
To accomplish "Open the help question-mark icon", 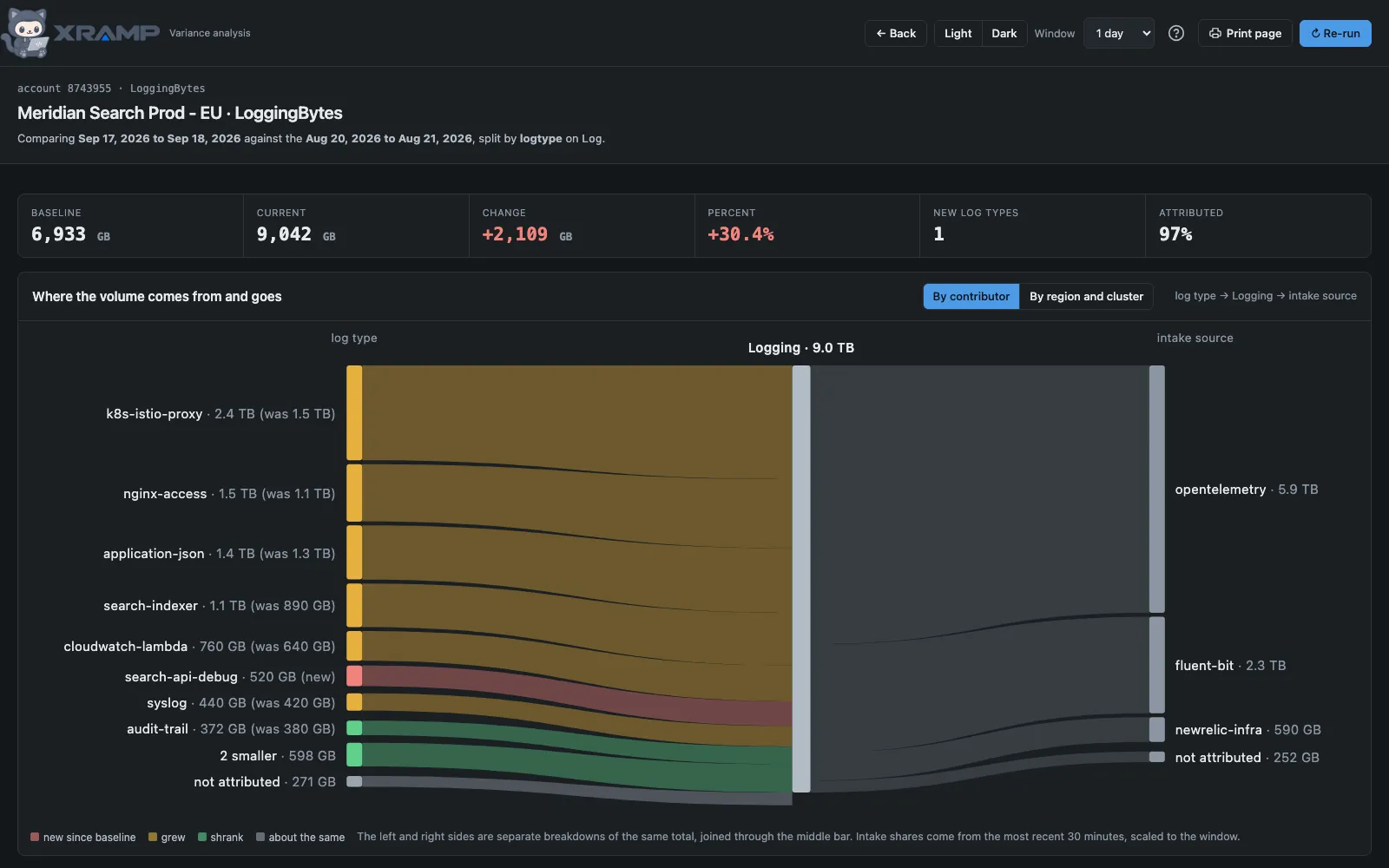I will click(1176, 33).
